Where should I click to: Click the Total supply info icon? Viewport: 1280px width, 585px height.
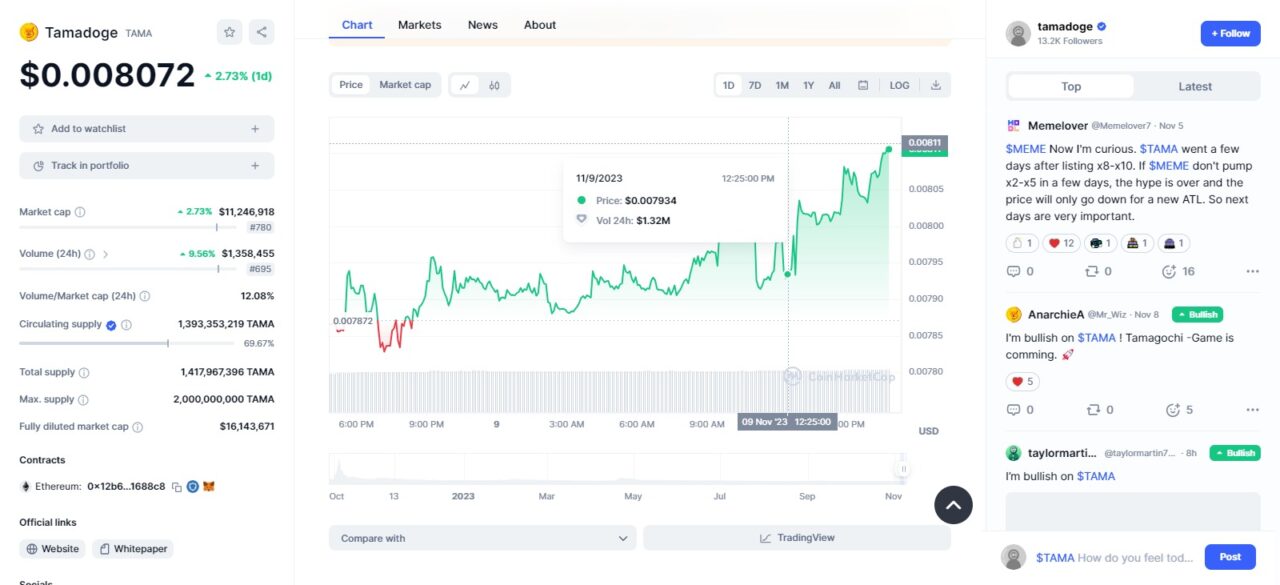(84, 373)
